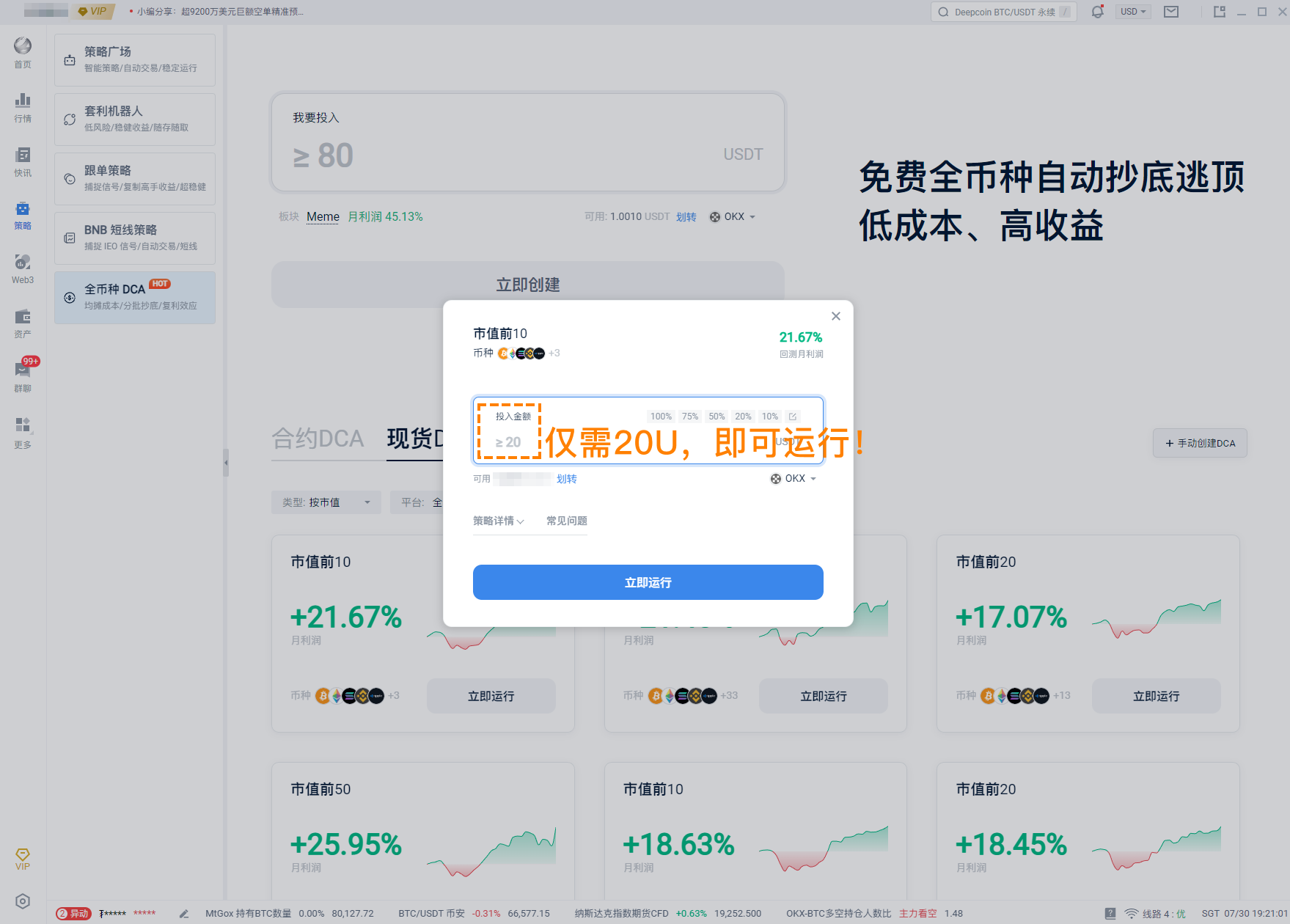Image resolution: width=1290 pixels, height=924 pixels.
Task: Select 20% amount preset
Action: click(x=743, y=417)
